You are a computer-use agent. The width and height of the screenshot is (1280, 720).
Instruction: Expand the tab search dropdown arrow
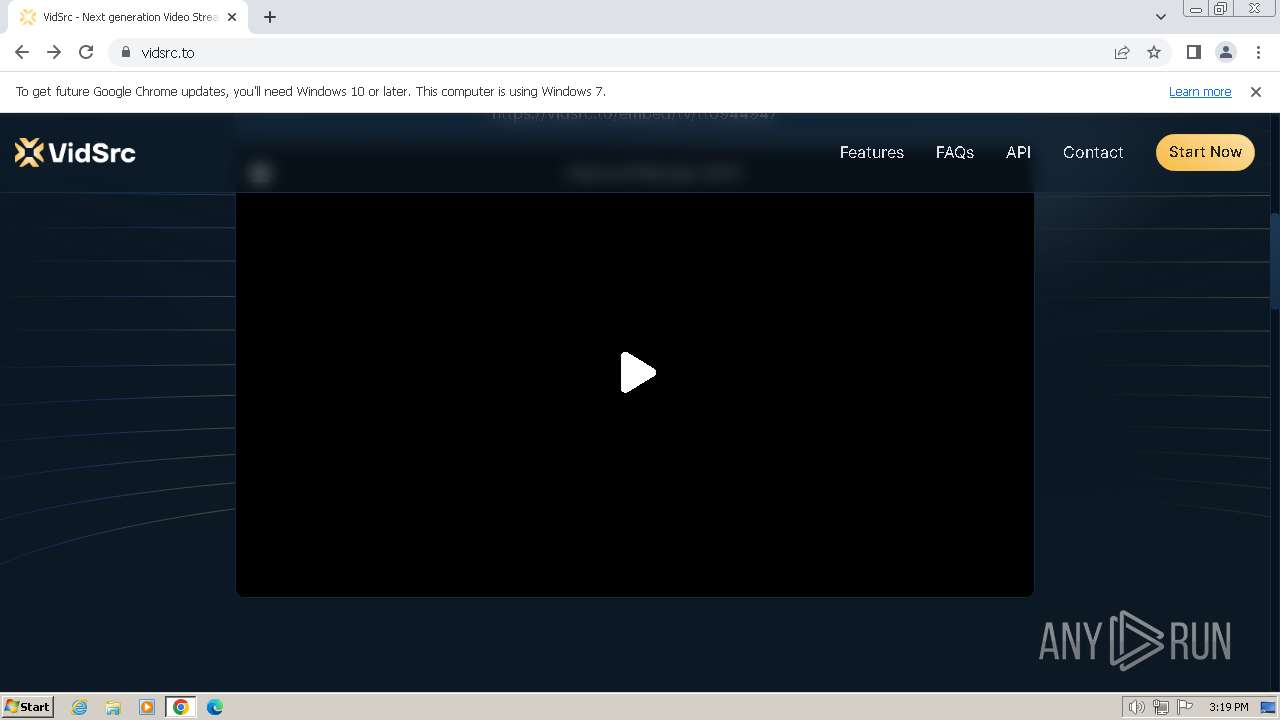[x=1160, y=17]
